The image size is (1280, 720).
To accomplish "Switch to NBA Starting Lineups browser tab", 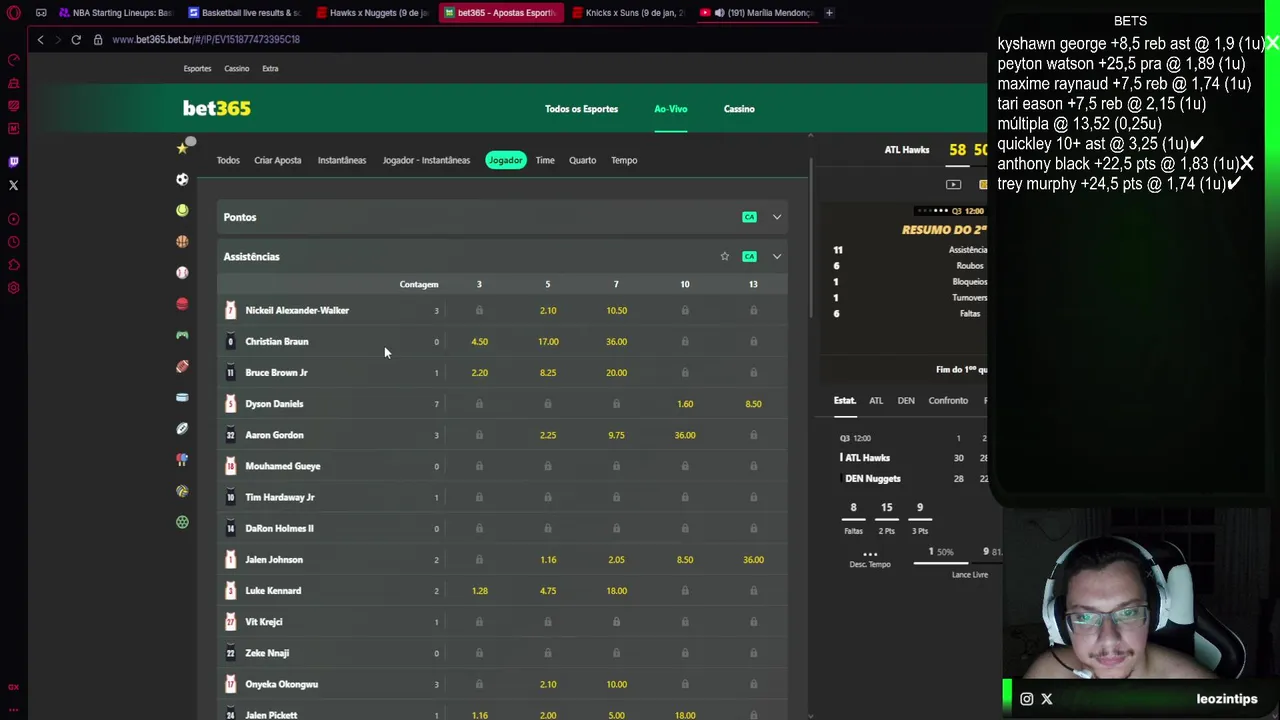I will point(115,13).
